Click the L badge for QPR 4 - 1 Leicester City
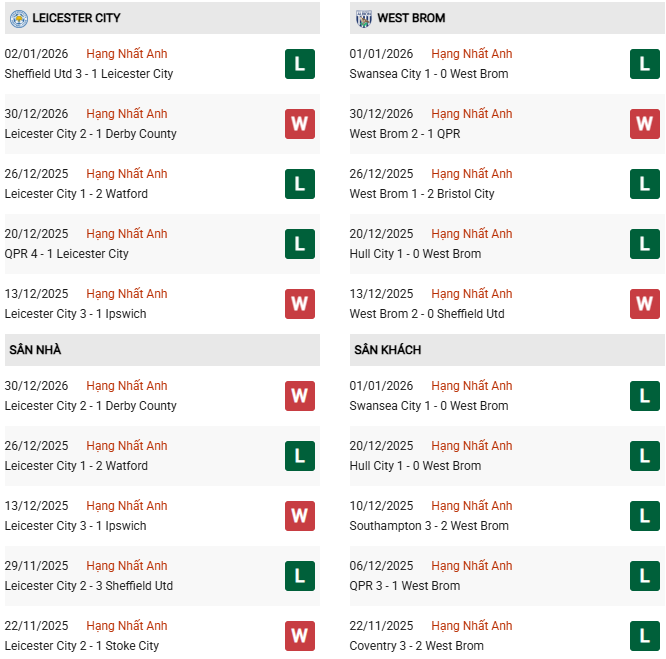The height and width of the screenshot is (659, 666). [299, 244]
